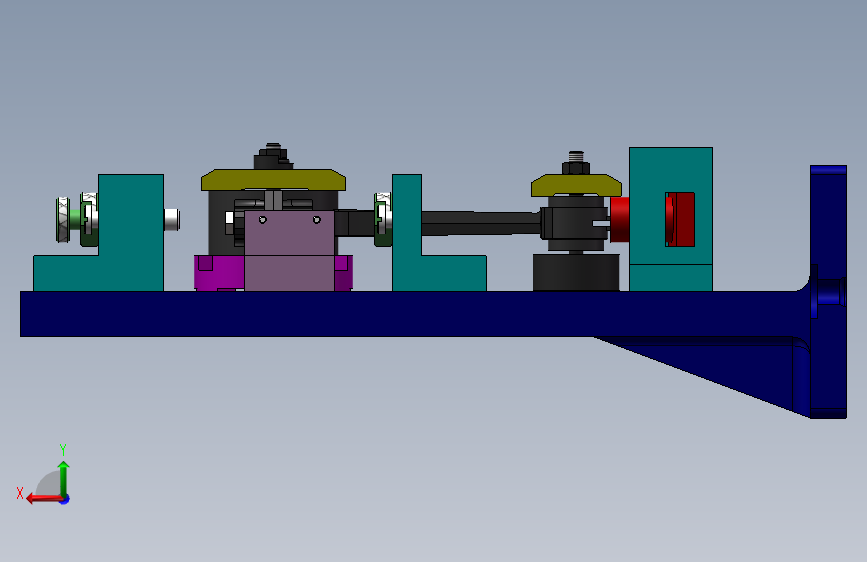Select the long dark blue base plate
The image size is (867, 562).
415,314
